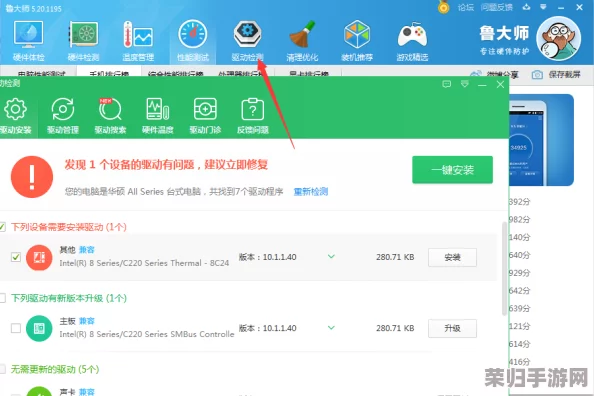Click the 614分 score entry

coord(519,344)
